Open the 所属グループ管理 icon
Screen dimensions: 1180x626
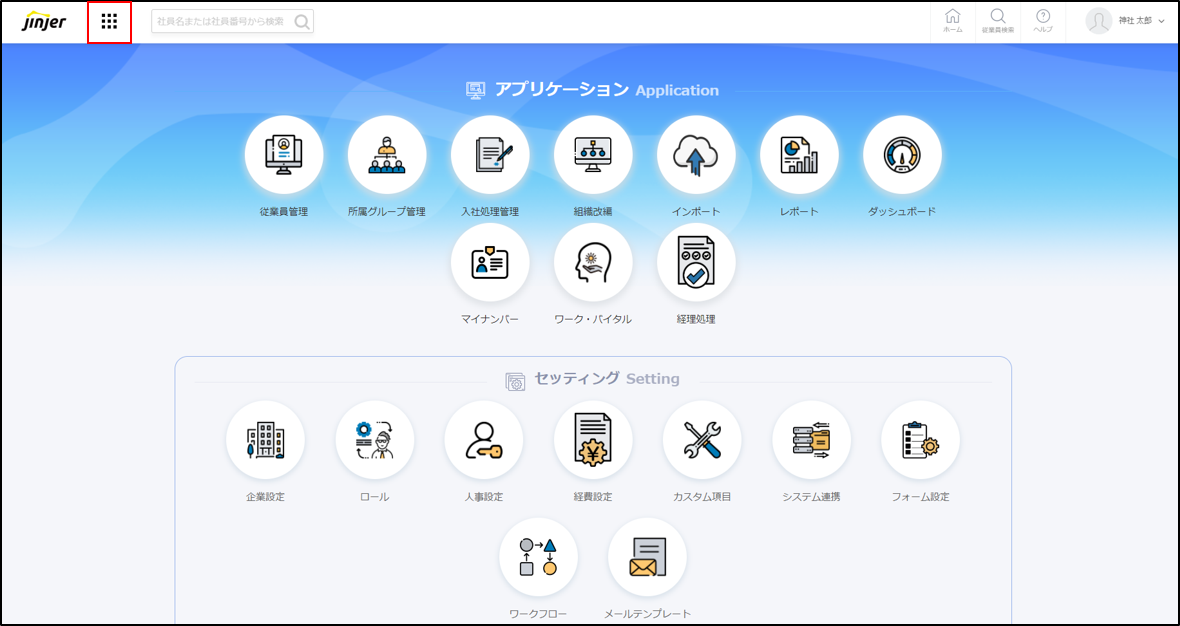point(387,154)
